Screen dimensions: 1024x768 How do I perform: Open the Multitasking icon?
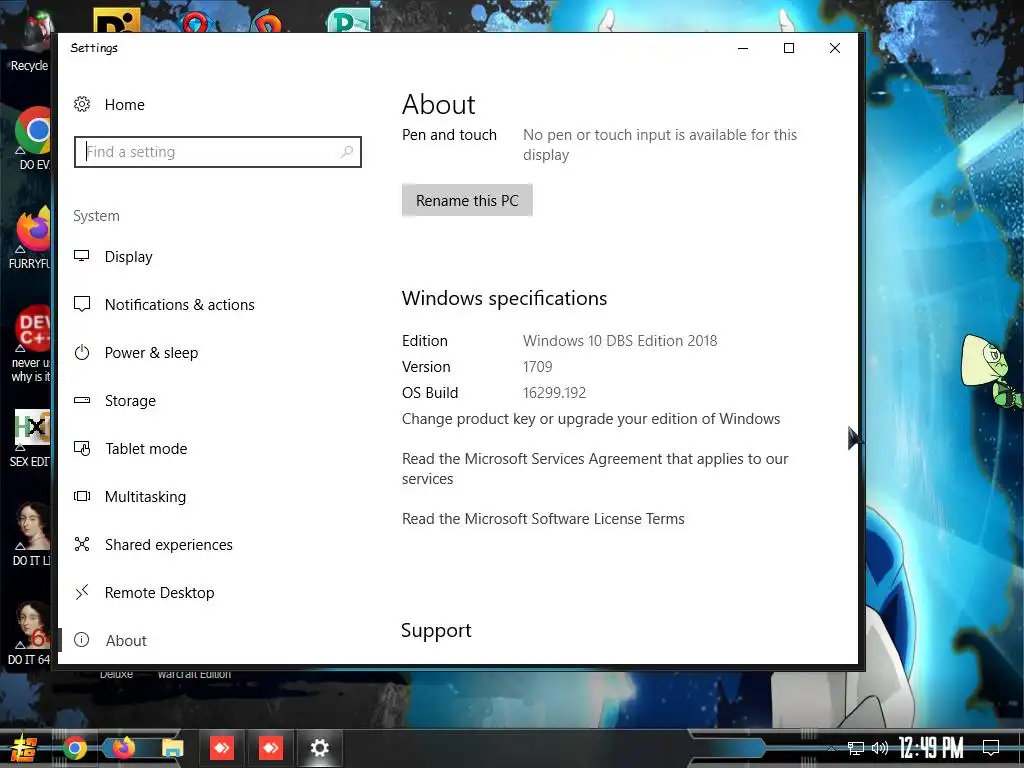pos(82,496)
